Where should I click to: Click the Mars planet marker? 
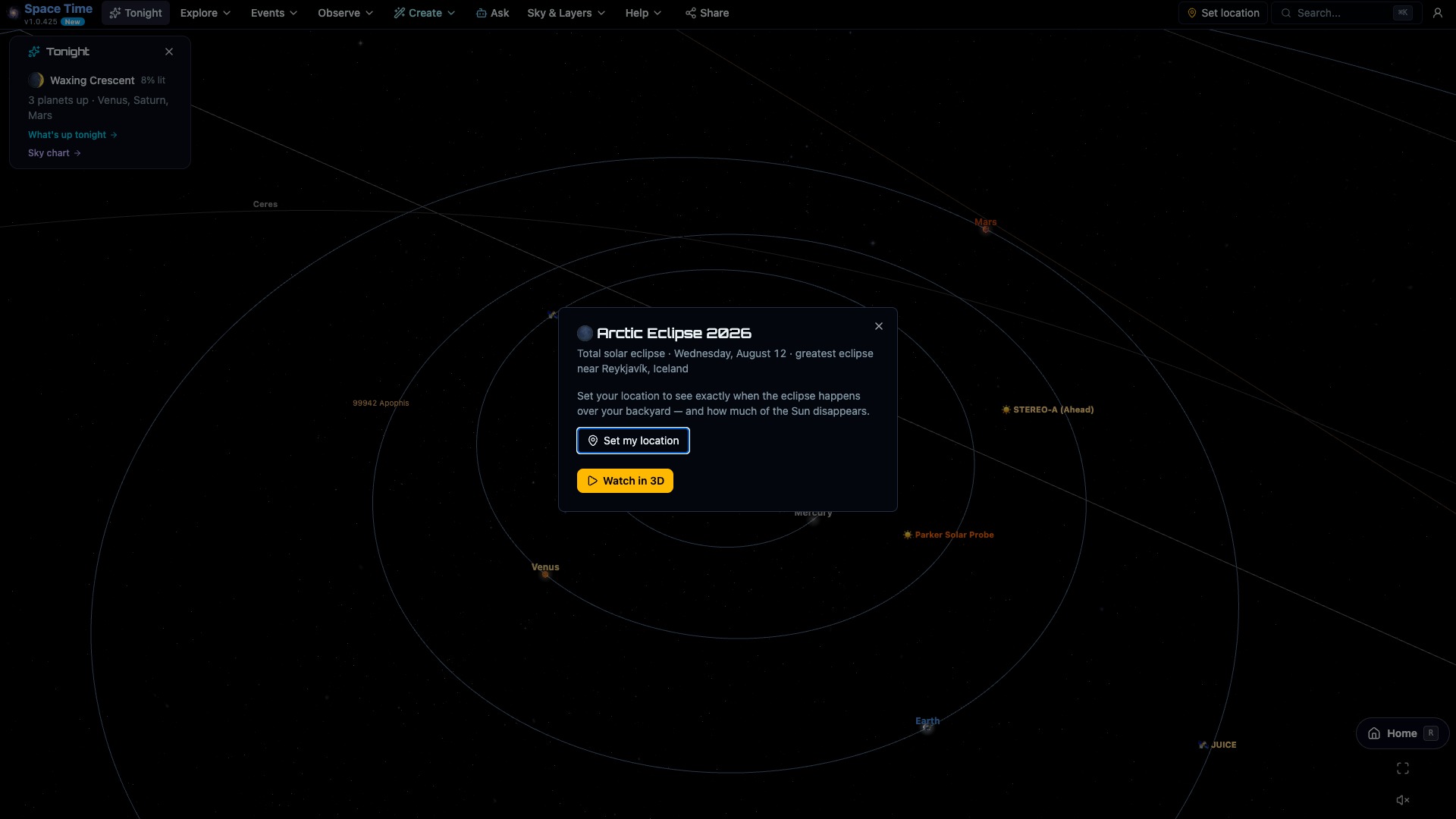(986, 229)
